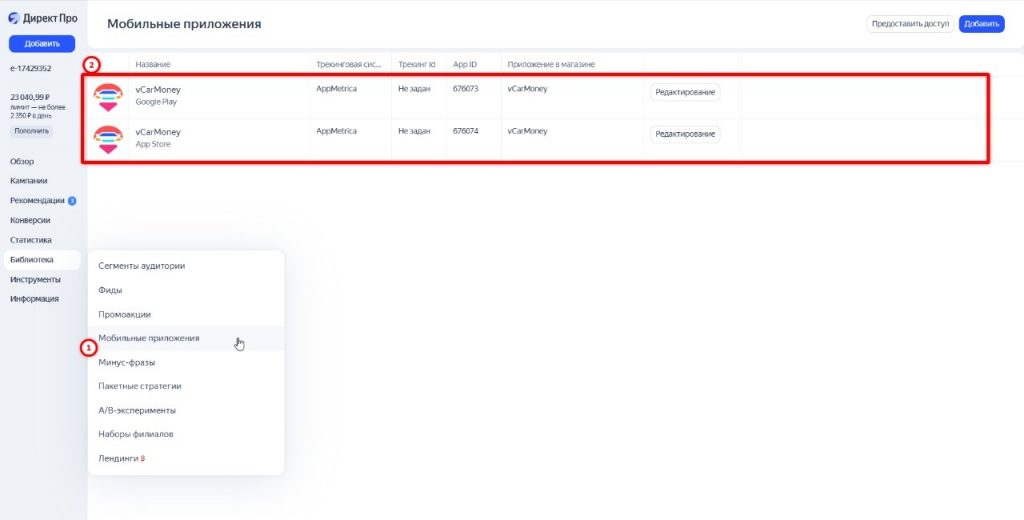
Task: Click the Предоставить доступ button
Action: pyautogui.click(x=910, y=24)
